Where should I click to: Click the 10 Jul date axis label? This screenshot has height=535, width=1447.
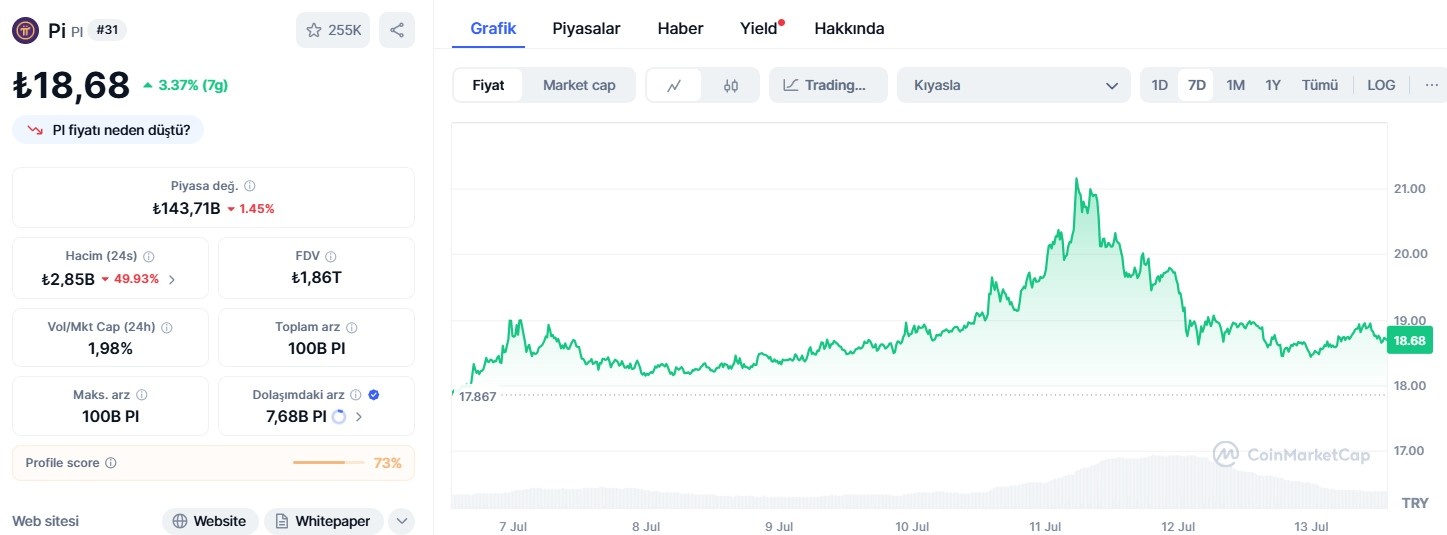pyautogui.click(x=912, y=526)
